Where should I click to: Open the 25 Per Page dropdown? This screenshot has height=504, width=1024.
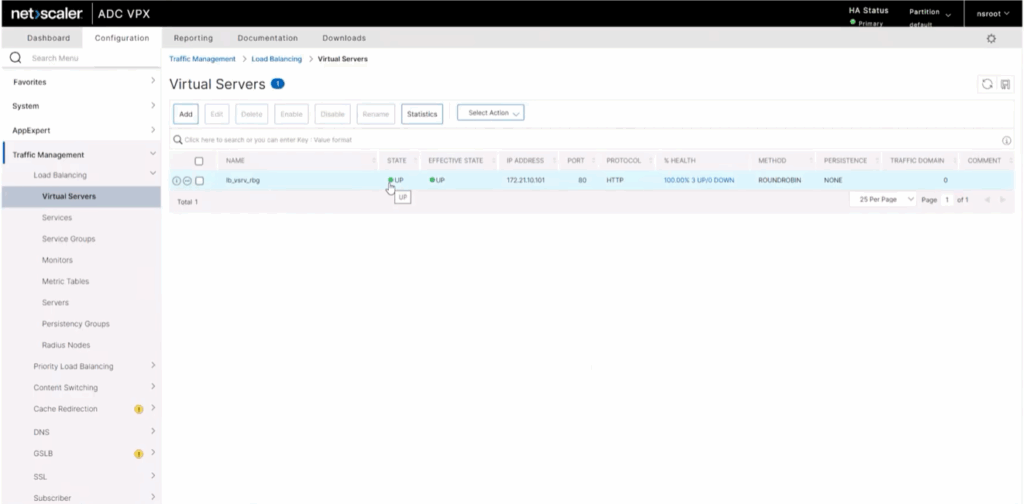(882, 200)
